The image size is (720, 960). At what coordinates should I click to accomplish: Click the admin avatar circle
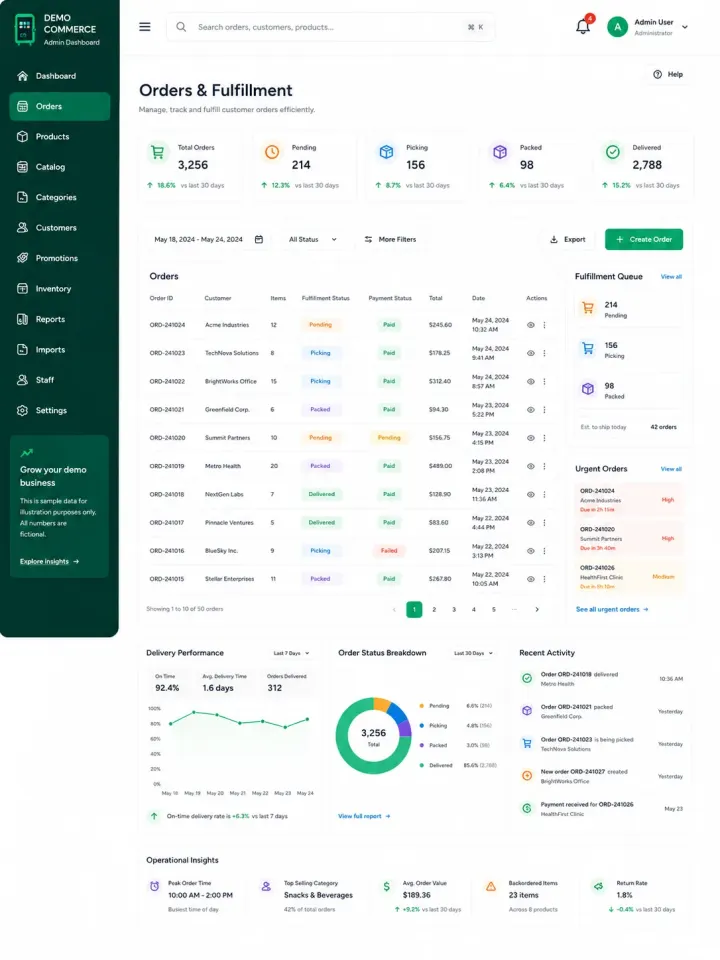pyautogui.click(x=617, y=27)
